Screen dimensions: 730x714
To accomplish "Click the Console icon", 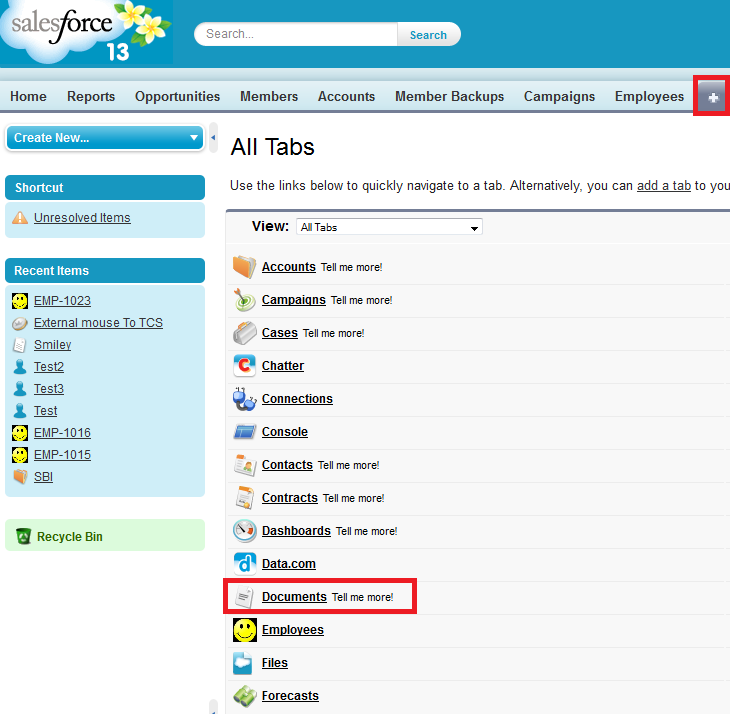I will [x=244, y=432].
